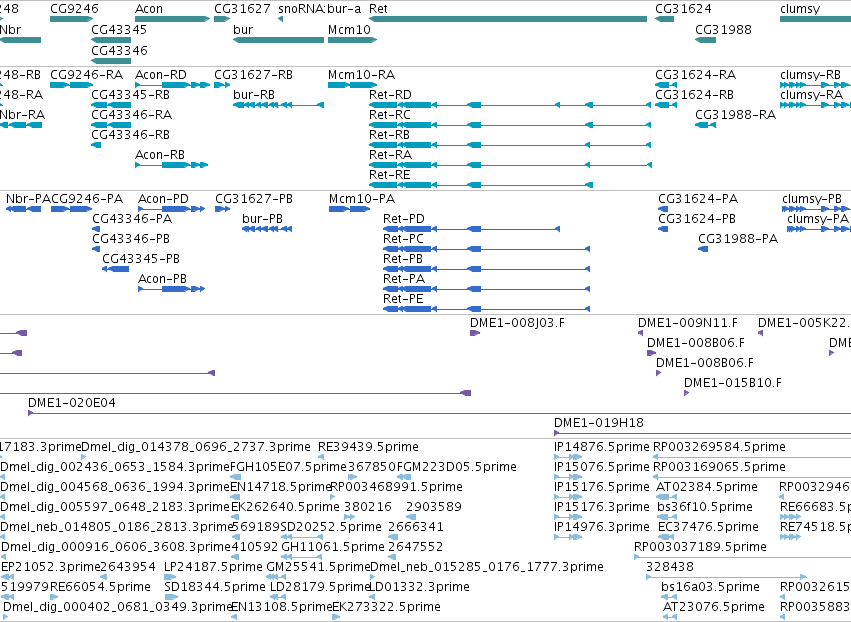Select transcript CG31624-RB

(695, 94)
